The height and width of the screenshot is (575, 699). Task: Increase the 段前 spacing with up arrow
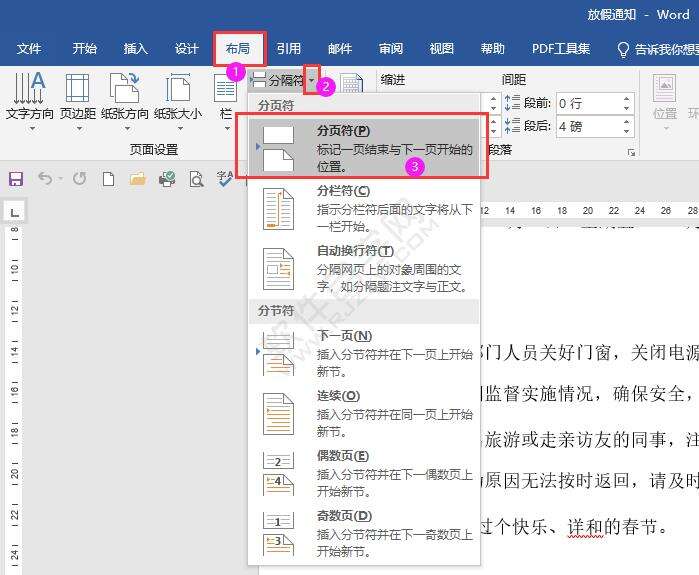626,99
